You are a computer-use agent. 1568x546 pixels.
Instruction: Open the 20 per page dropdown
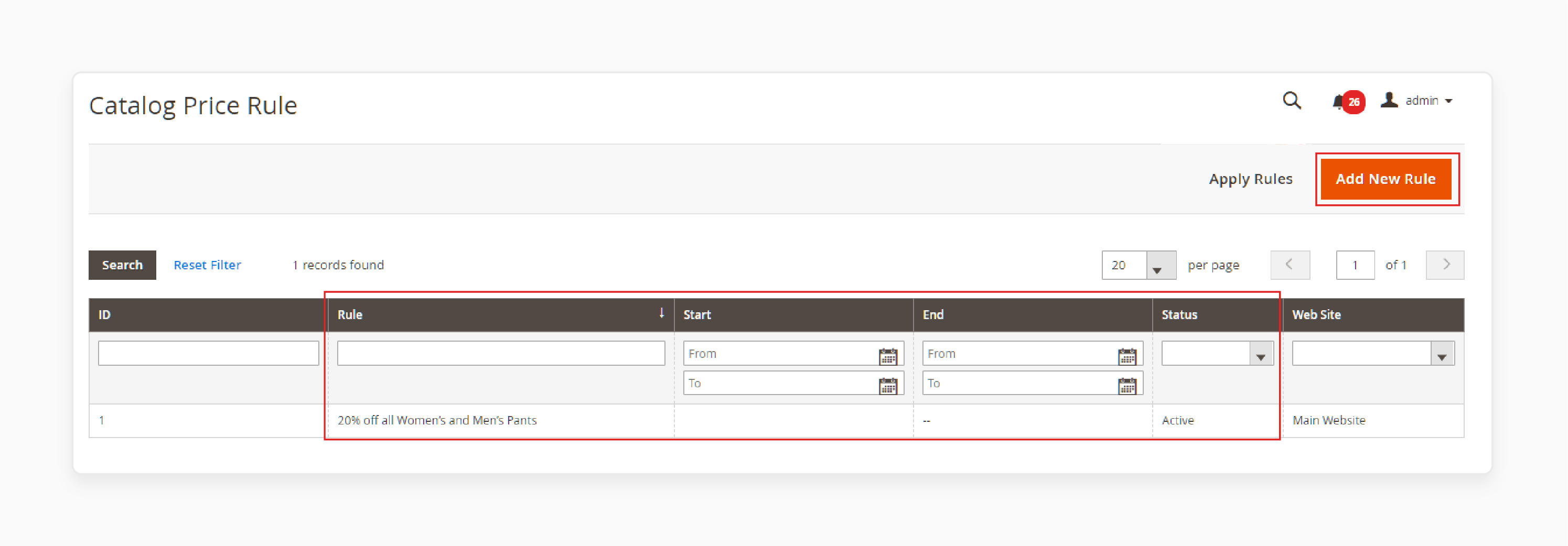pos(1139,265)
